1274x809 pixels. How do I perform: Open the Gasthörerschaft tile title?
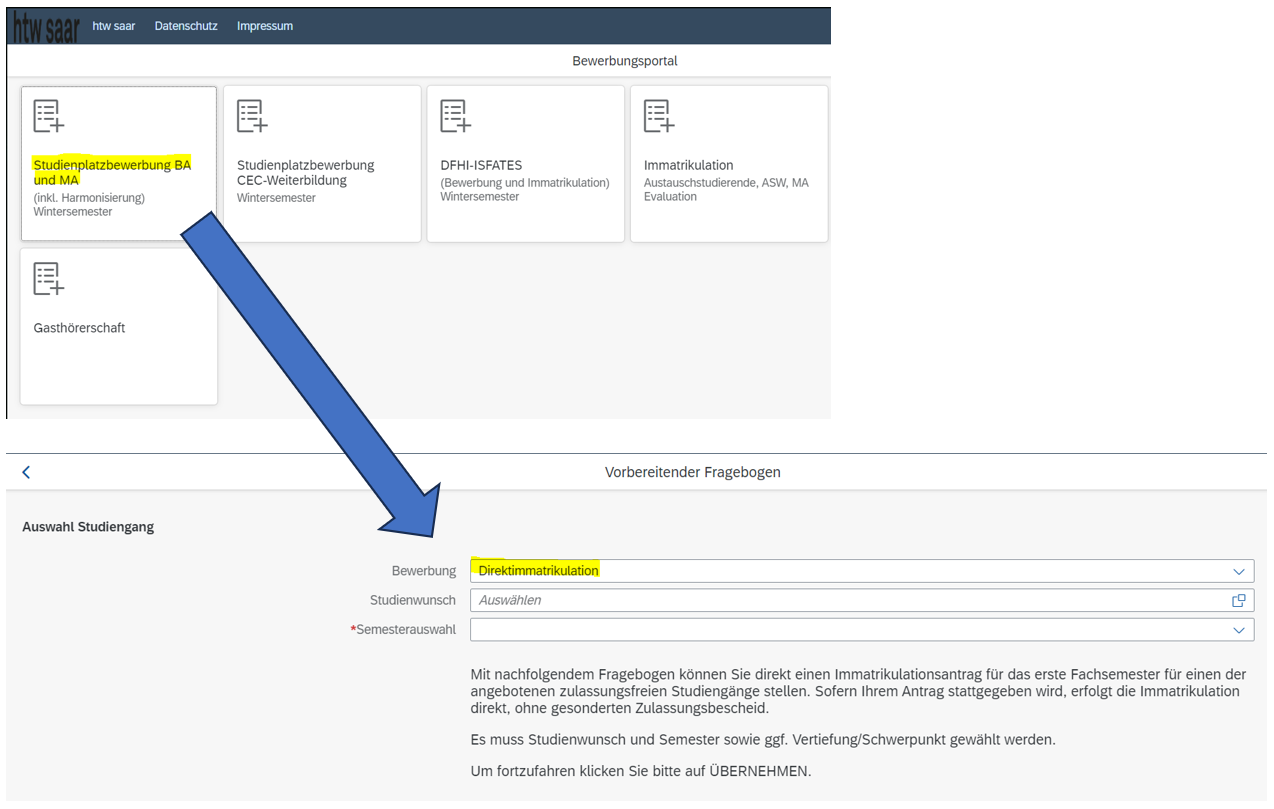click(79, 328)
